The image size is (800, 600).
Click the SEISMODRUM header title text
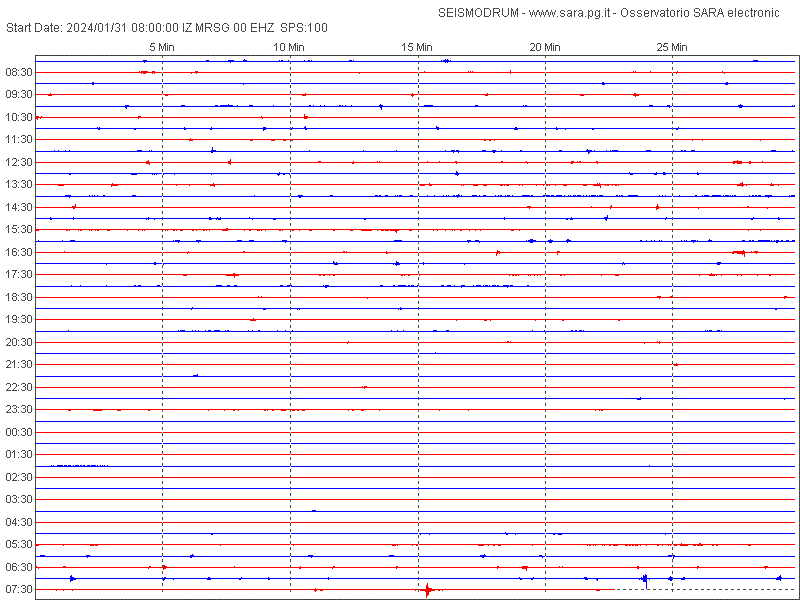pyautogui.click(x=609, y=13)
